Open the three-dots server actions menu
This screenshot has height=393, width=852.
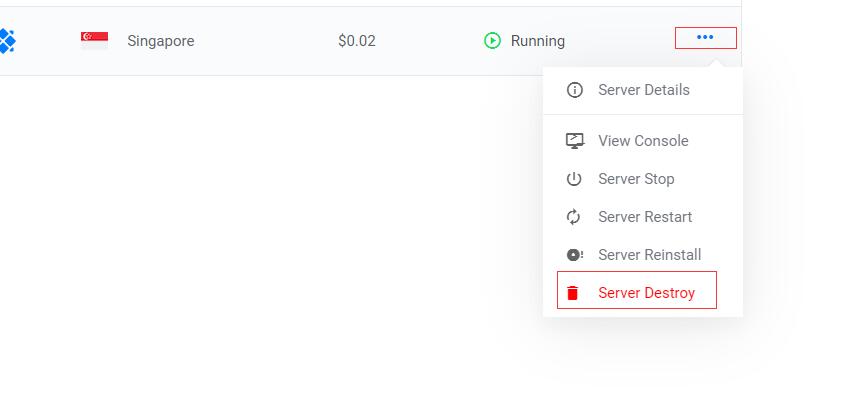click(x=705, y=38)
